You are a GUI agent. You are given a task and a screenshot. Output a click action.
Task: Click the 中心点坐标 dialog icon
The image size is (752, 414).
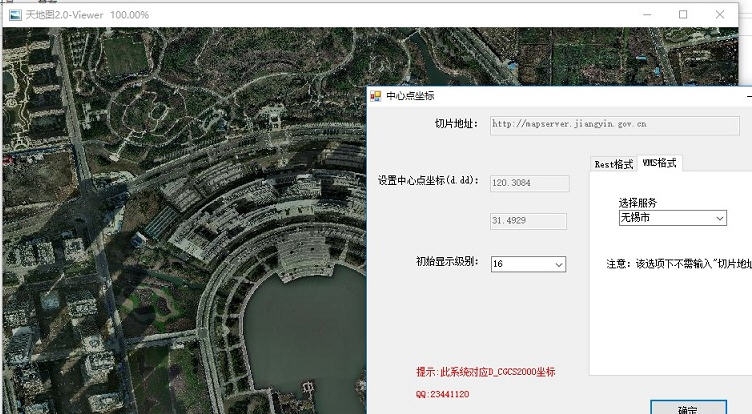(x=375, y=96)
